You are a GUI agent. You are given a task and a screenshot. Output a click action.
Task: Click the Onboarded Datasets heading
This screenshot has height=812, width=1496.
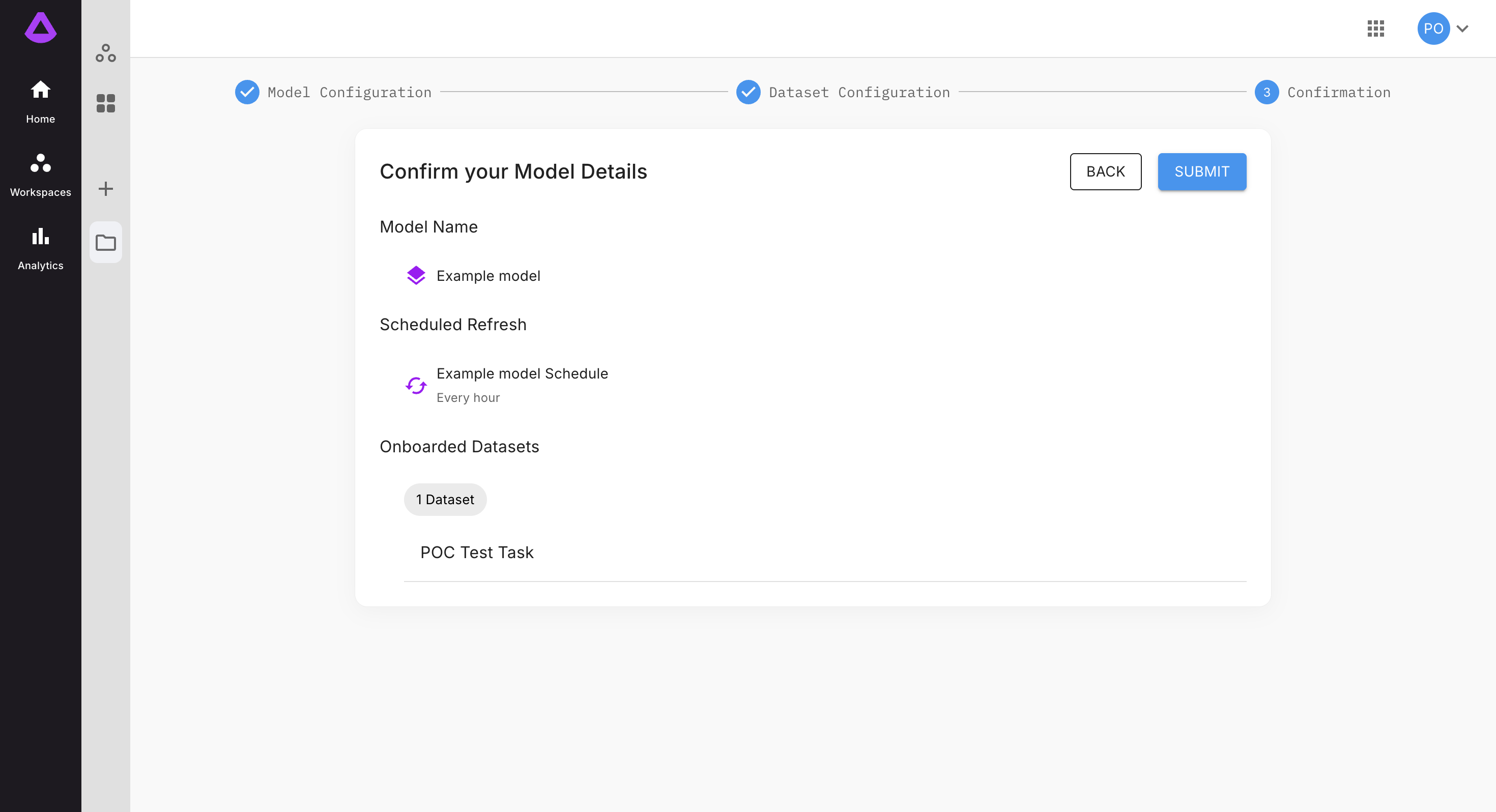459,447
